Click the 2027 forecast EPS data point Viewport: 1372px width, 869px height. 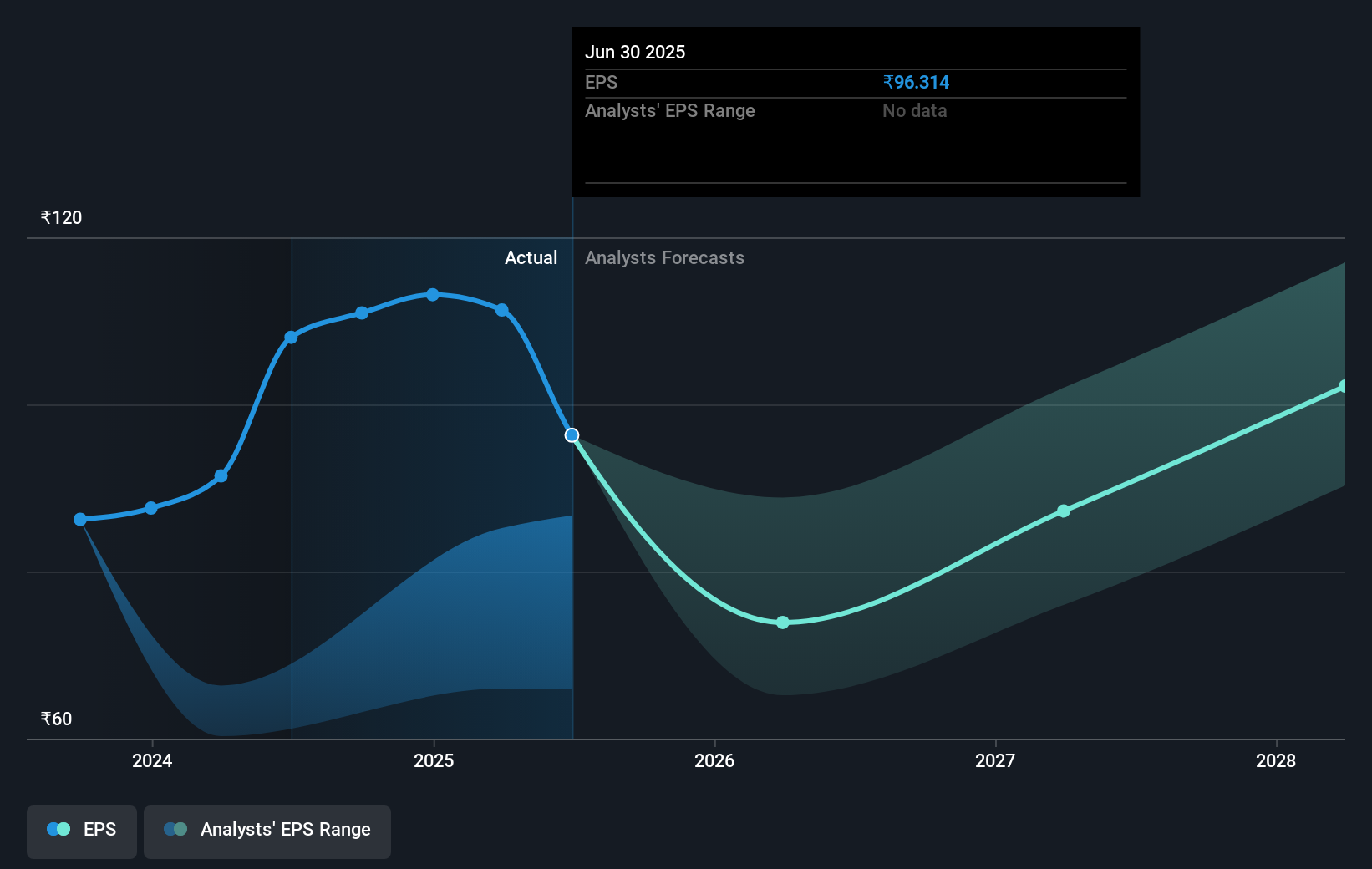point(1063,511)
